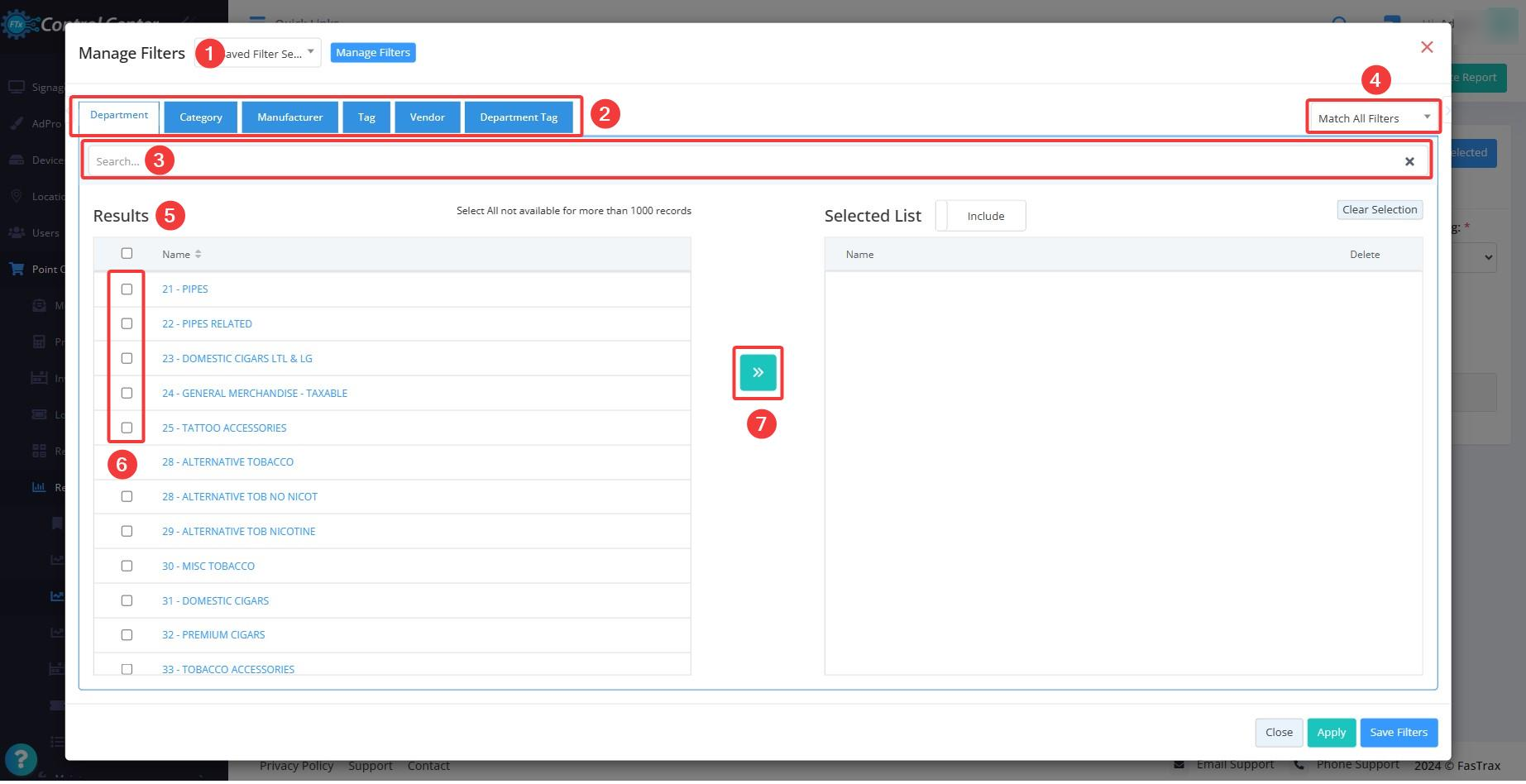Close the Manage Filters dialog with red X

pyautogui.click(x=1427, y=47)
